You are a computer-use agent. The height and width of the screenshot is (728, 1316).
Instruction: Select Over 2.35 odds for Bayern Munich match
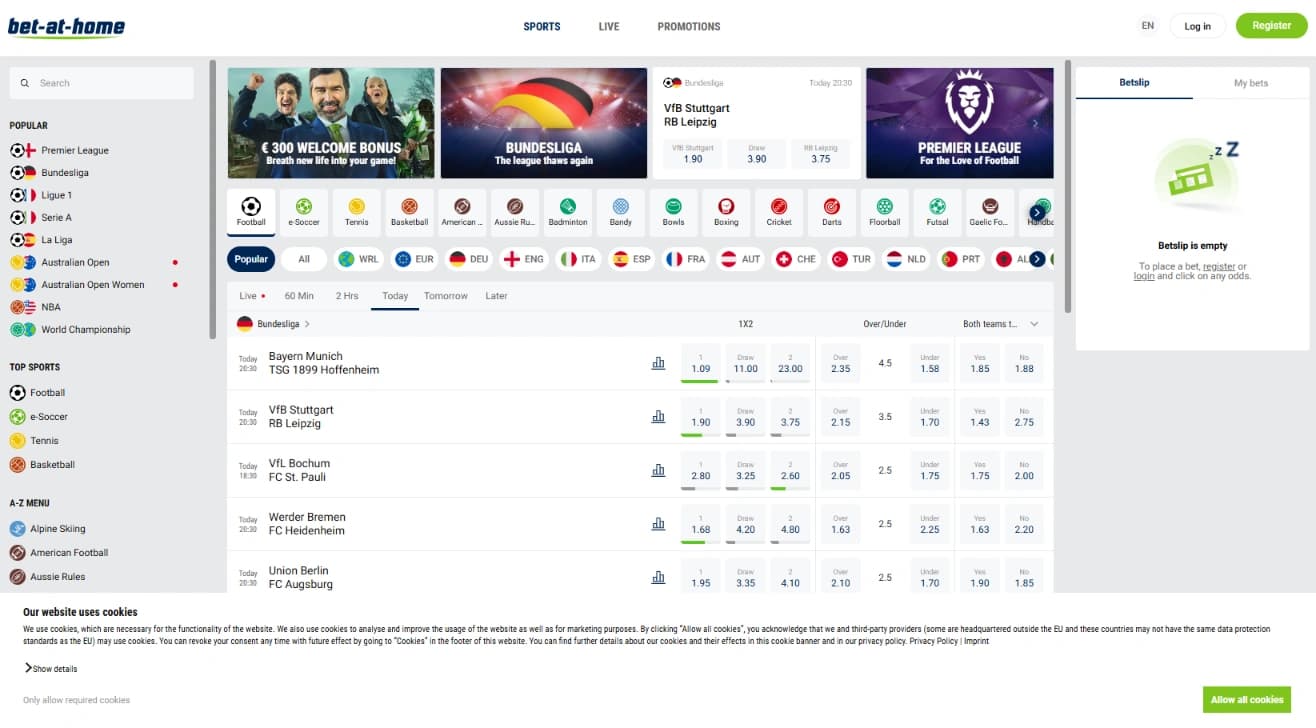pyautogui.click(x=840, y=363)
